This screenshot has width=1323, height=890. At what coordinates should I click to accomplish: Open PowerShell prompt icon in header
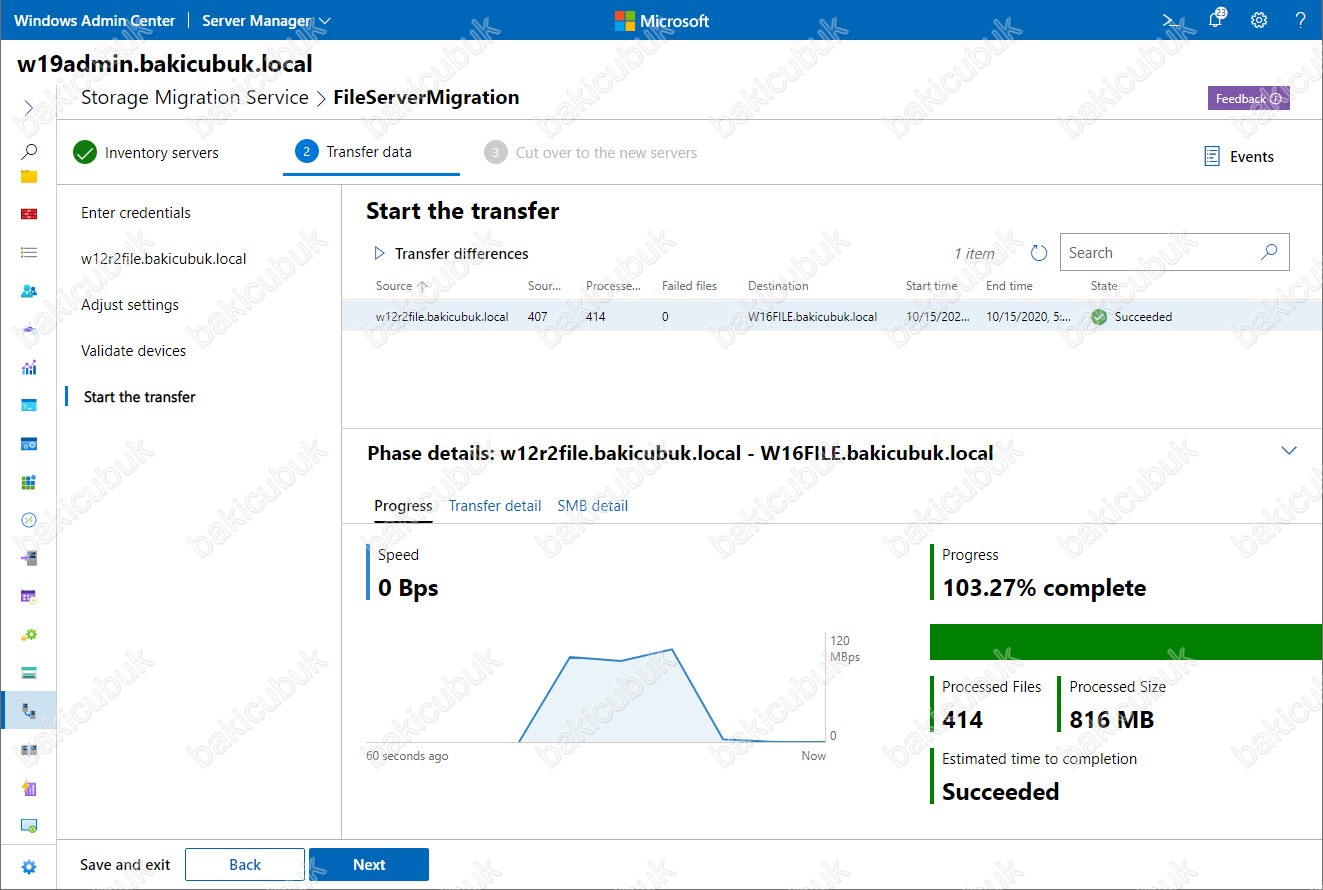pos(1171,20)
